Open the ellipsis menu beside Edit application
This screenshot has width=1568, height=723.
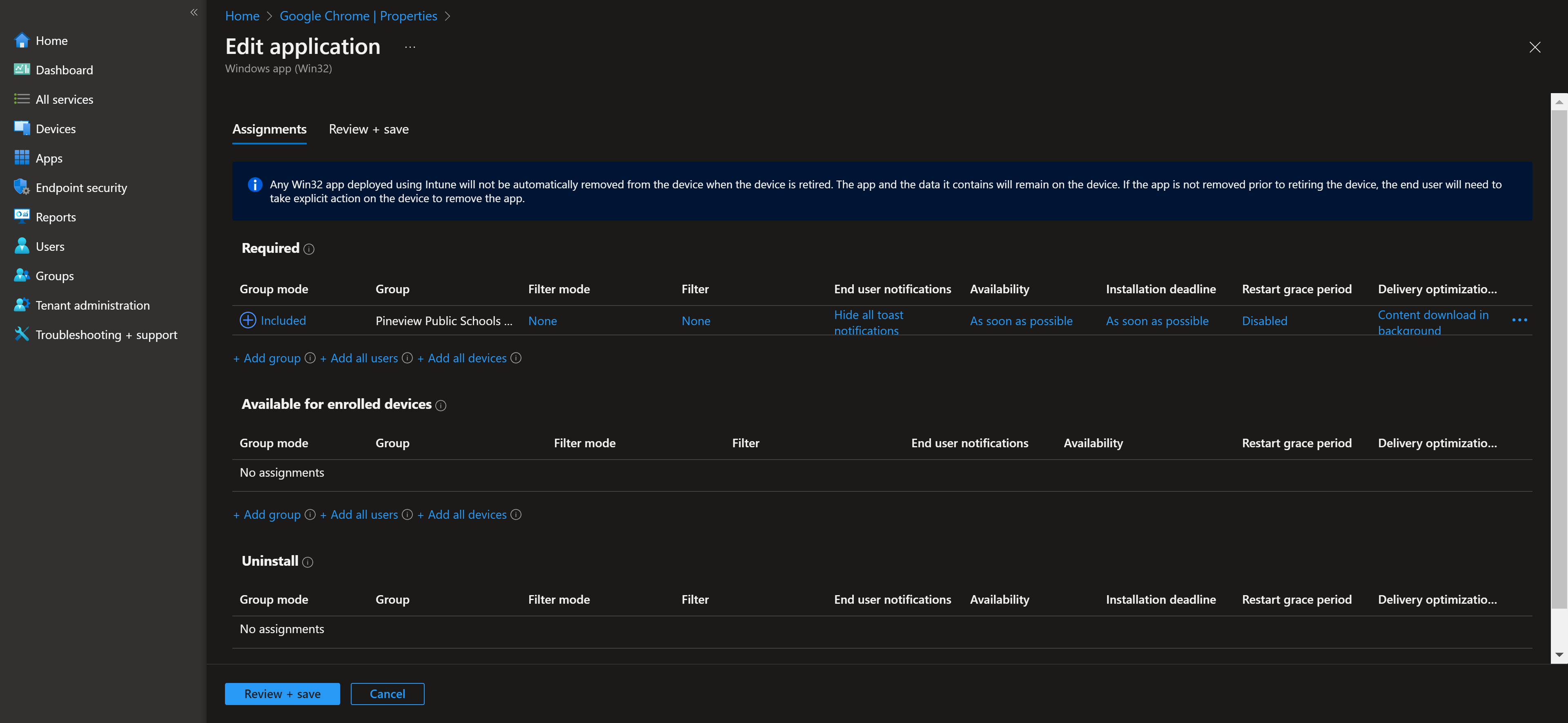tap(410, 47)
